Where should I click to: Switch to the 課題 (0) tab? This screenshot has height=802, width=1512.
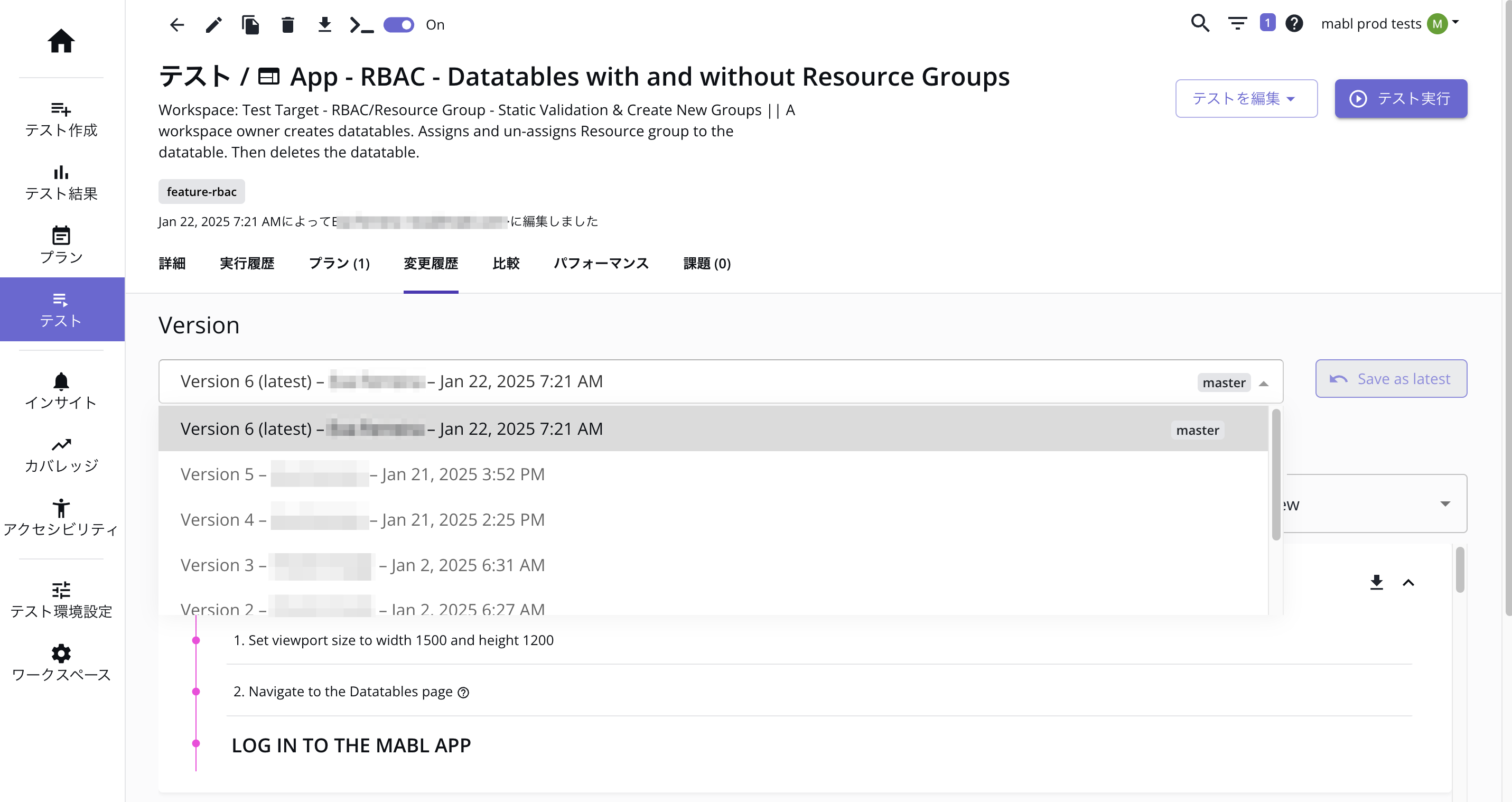coord(707,263)
